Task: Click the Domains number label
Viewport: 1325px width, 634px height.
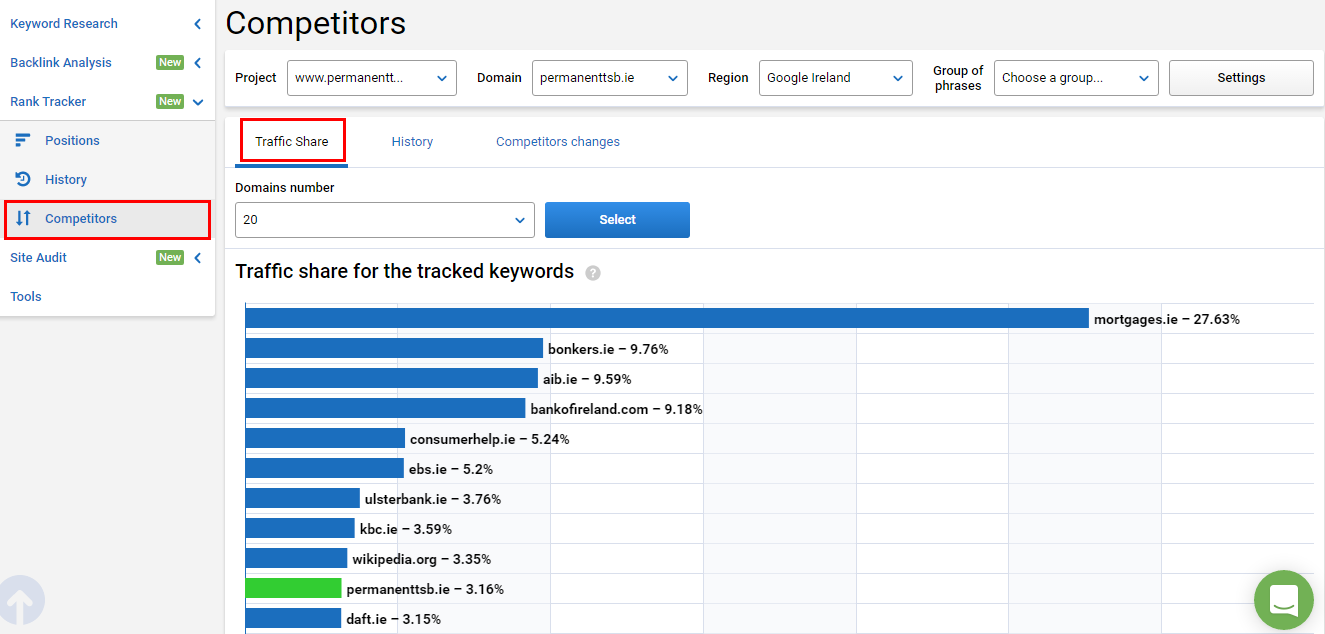Action: point(285,187)
